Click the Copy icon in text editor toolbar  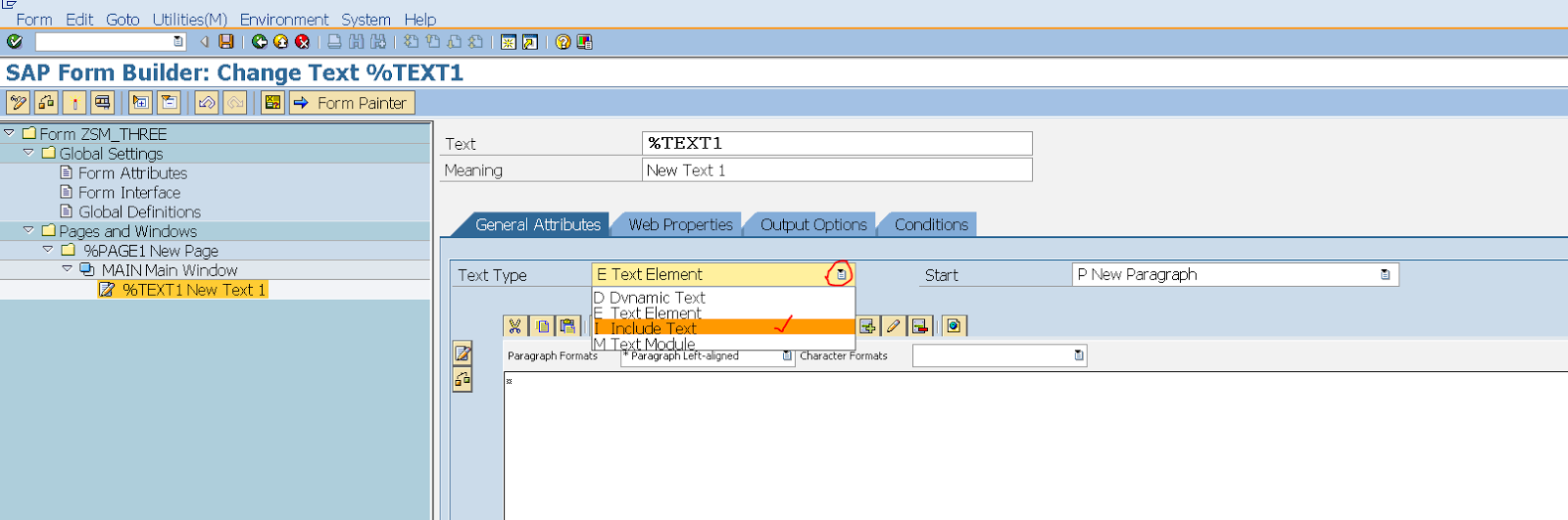[x=542, y=325]
